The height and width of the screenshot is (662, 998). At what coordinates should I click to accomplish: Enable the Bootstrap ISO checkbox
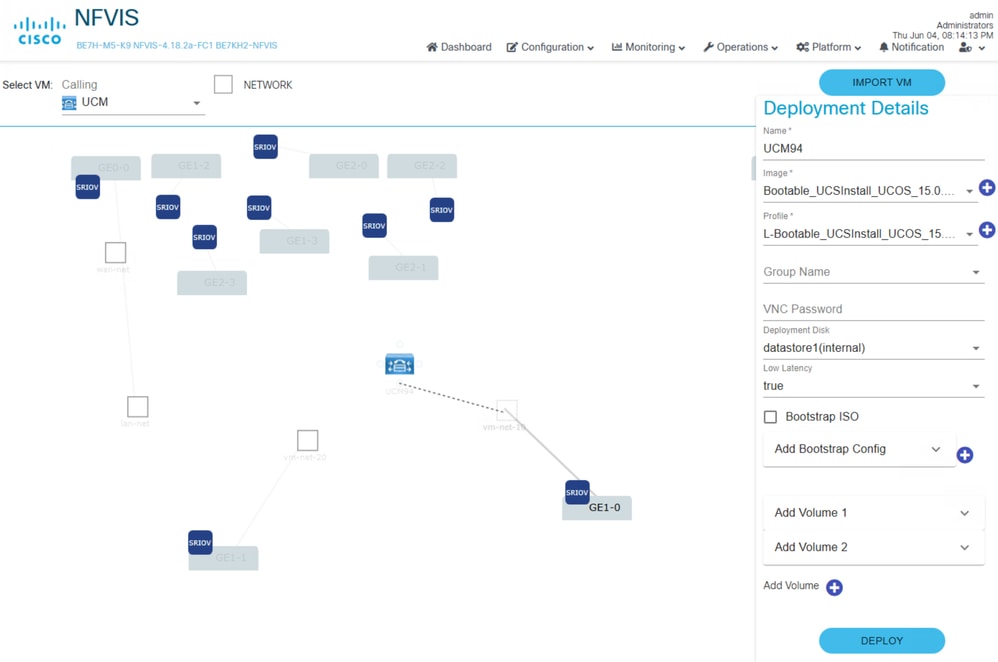pos(770,417)
